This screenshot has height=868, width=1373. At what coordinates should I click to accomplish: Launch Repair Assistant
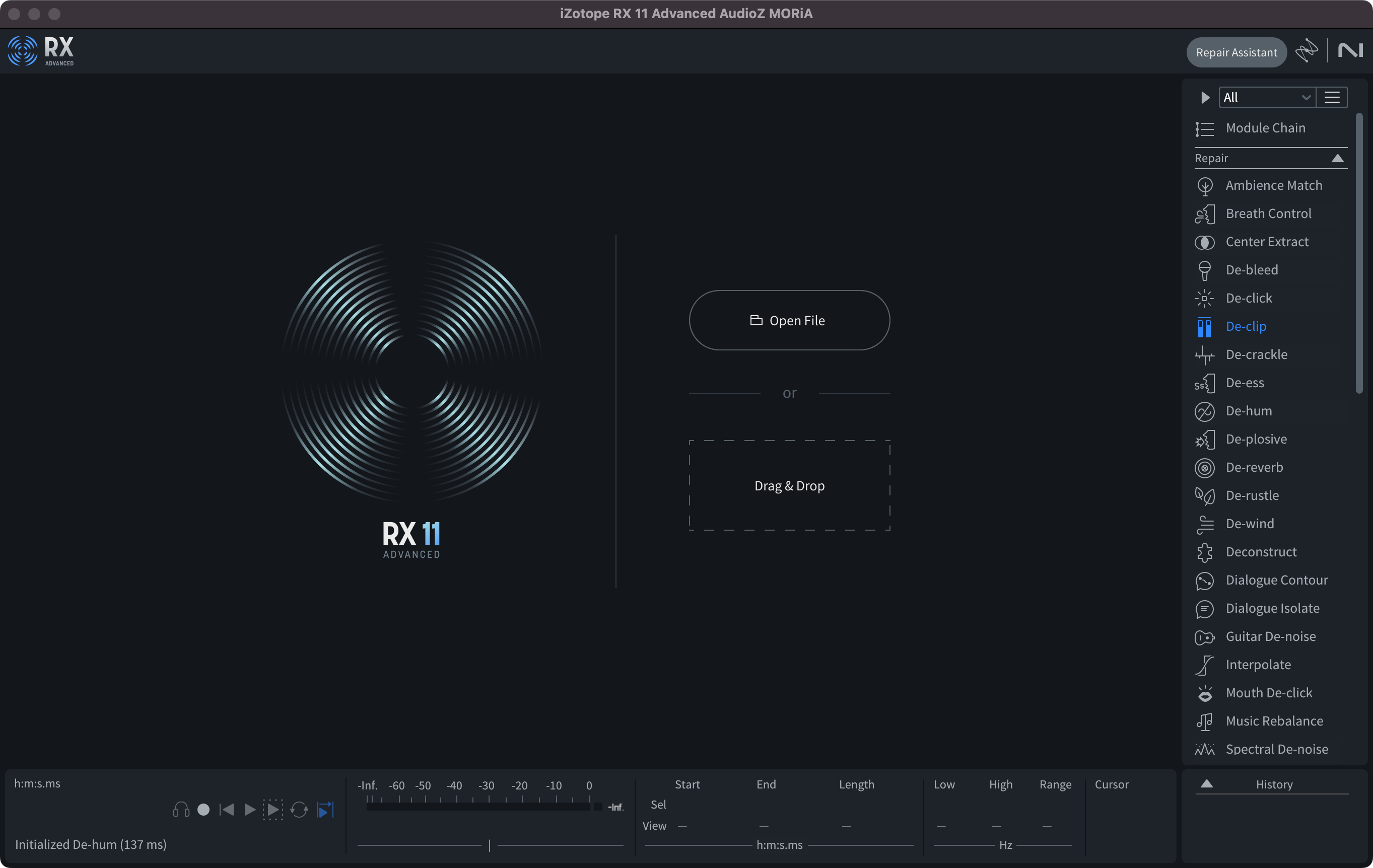point(1235,52)
